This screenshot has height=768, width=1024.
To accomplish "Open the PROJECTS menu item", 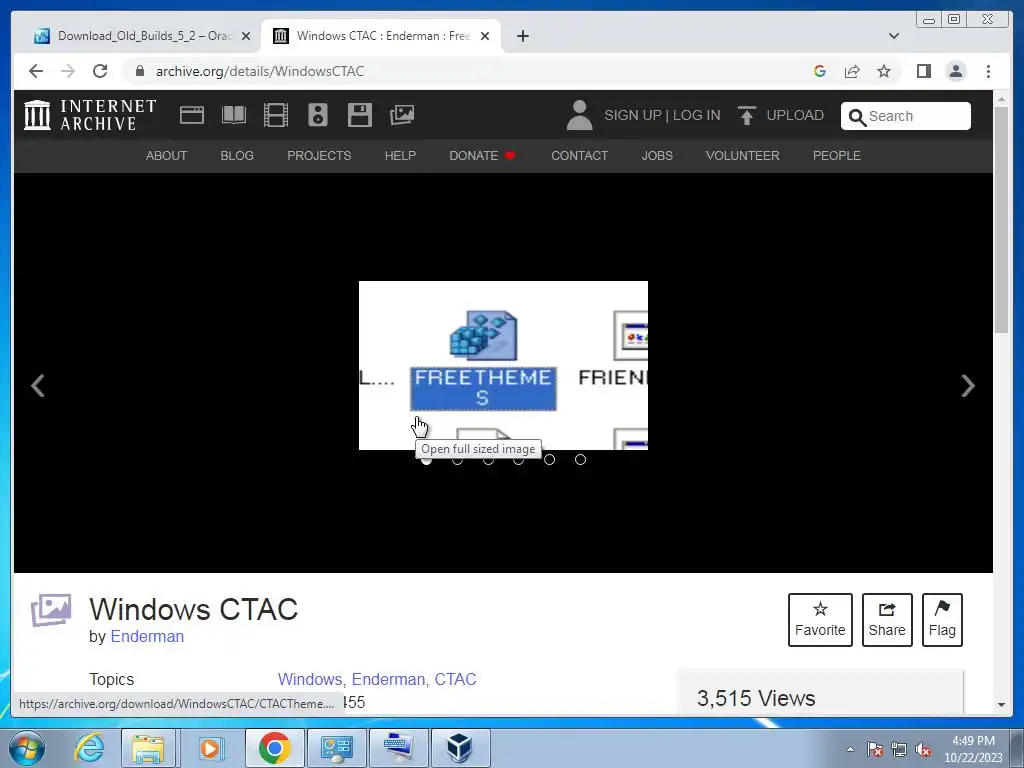I will pyautogui.click(x=319, y=155).
